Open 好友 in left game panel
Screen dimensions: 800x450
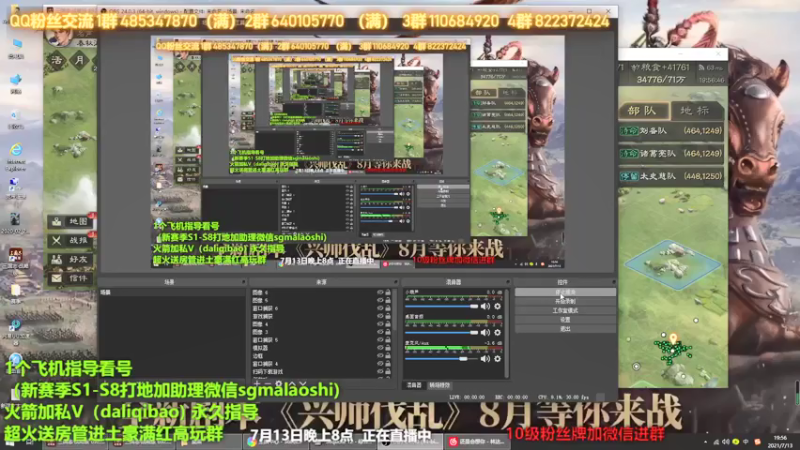click(x=70, y=259)
